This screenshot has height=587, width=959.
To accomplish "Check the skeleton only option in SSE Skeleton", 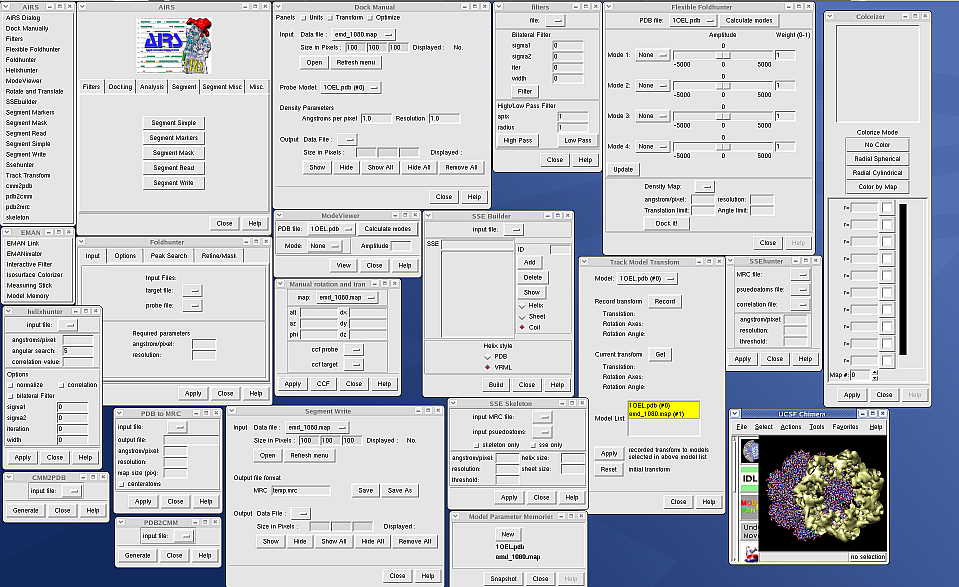I will click(476, 444).
